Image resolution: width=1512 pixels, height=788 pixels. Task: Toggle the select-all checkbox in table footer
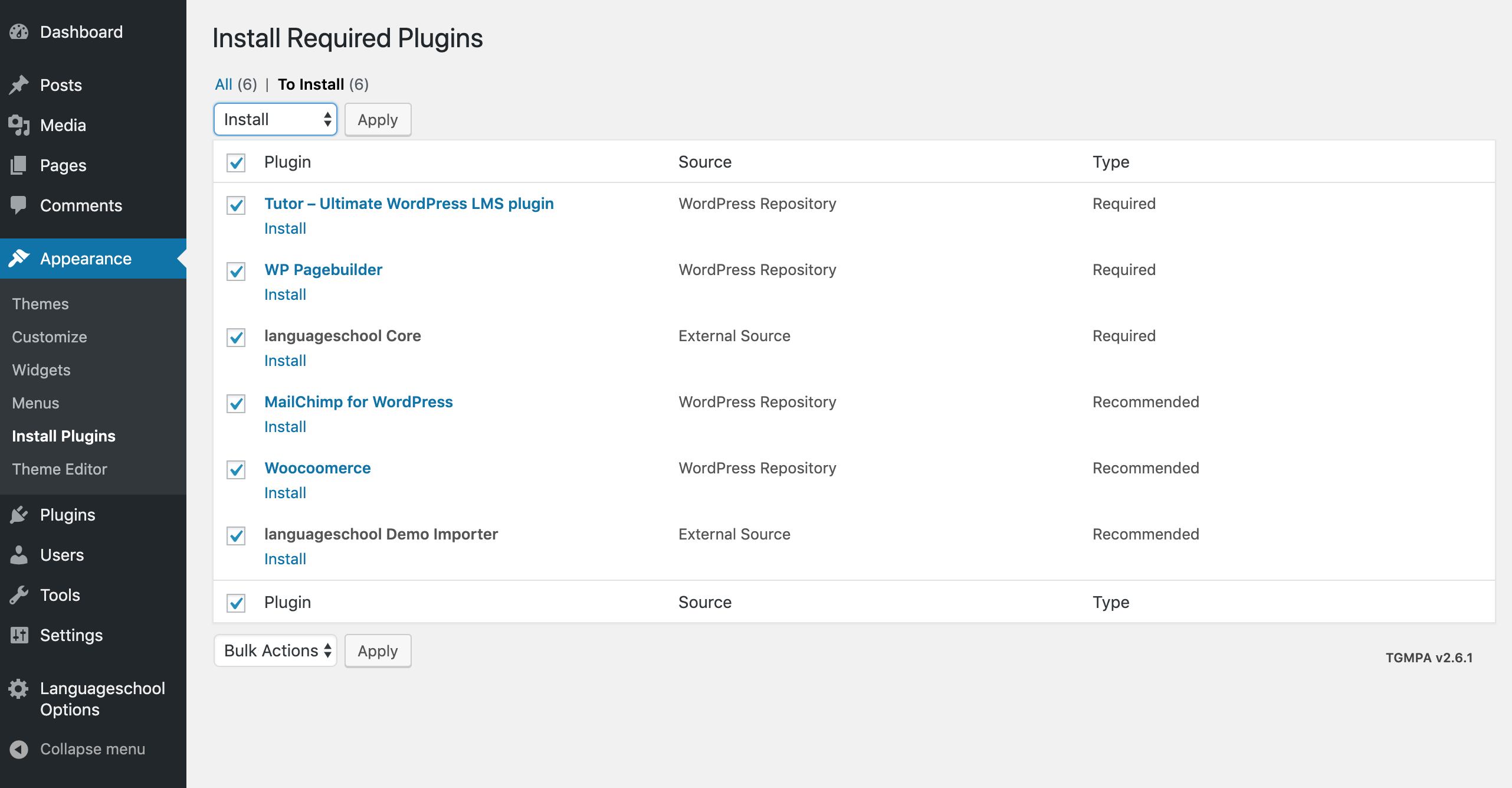[x=236, y=603]
